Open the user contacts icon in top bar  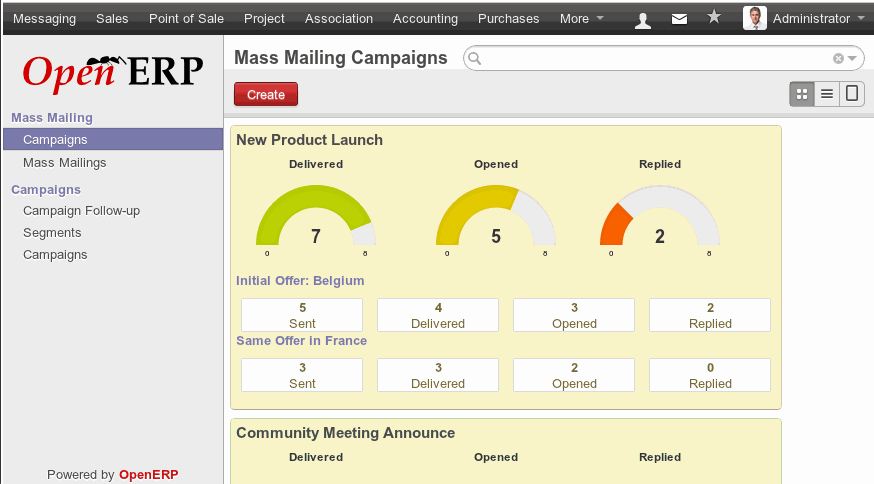643,20
